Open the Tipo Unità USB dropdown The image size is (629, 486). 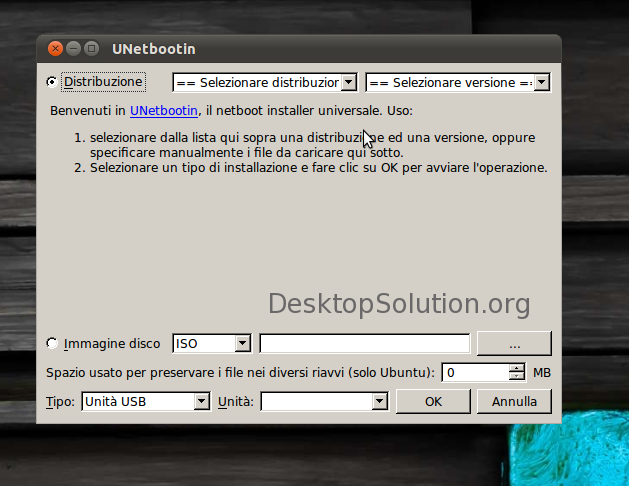146,401
